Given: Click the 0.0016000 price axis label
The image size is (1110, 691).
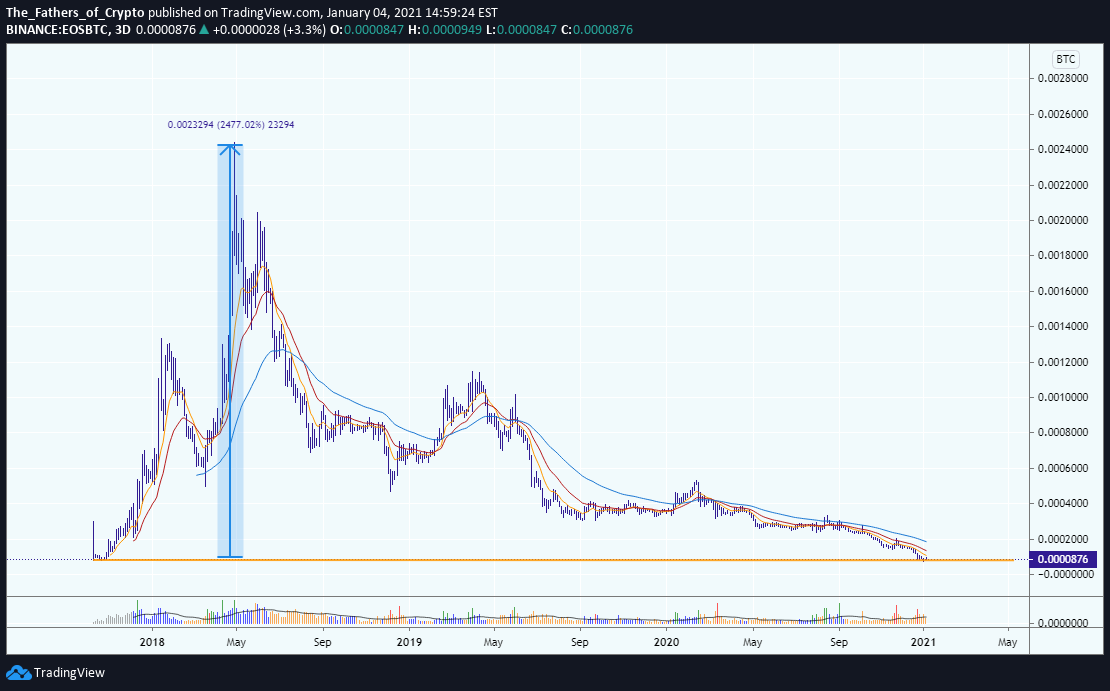Looking at the screenshot, I should tap(1063, 291).
